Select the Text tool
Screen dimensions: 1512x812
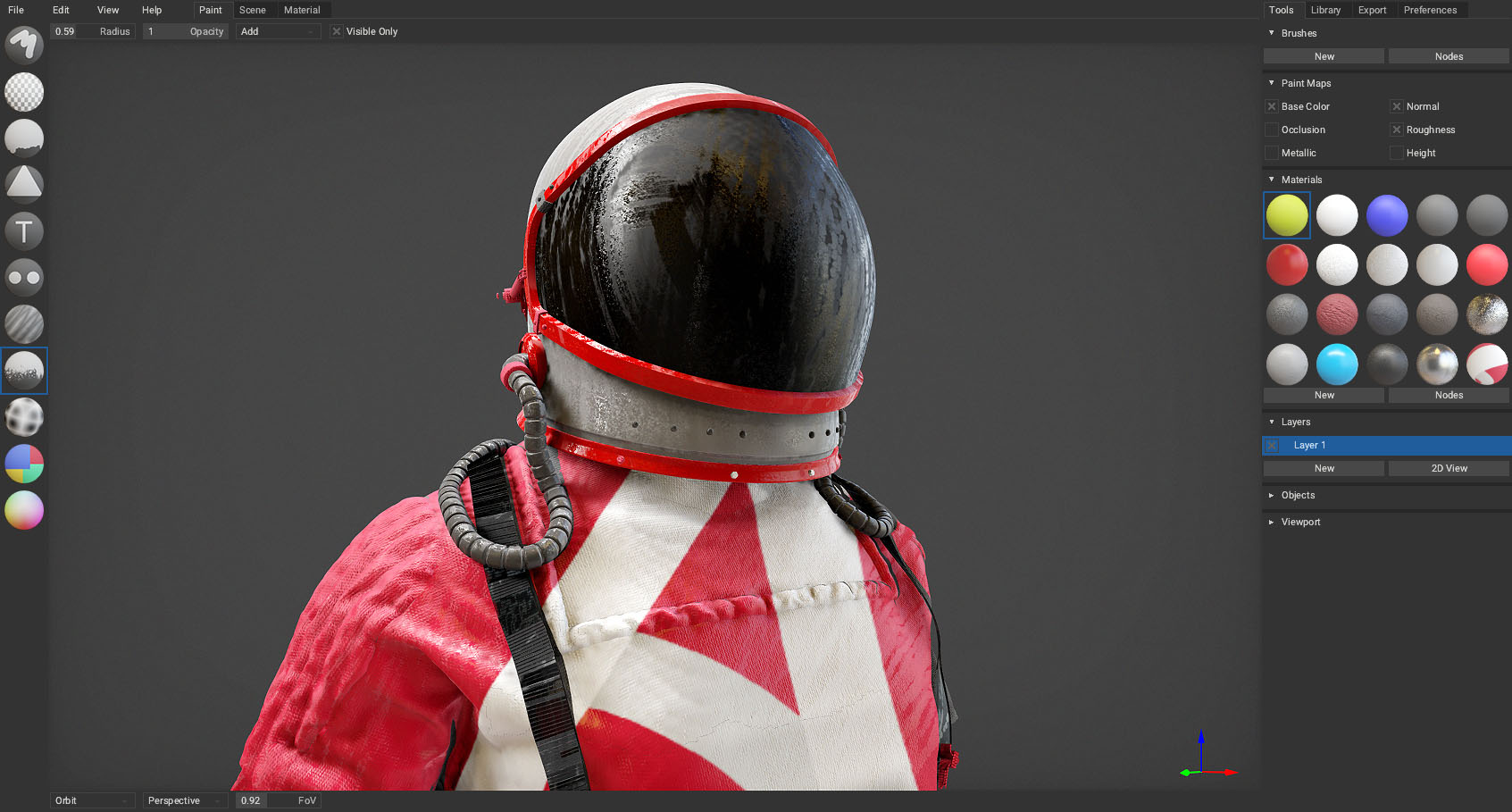24,230
